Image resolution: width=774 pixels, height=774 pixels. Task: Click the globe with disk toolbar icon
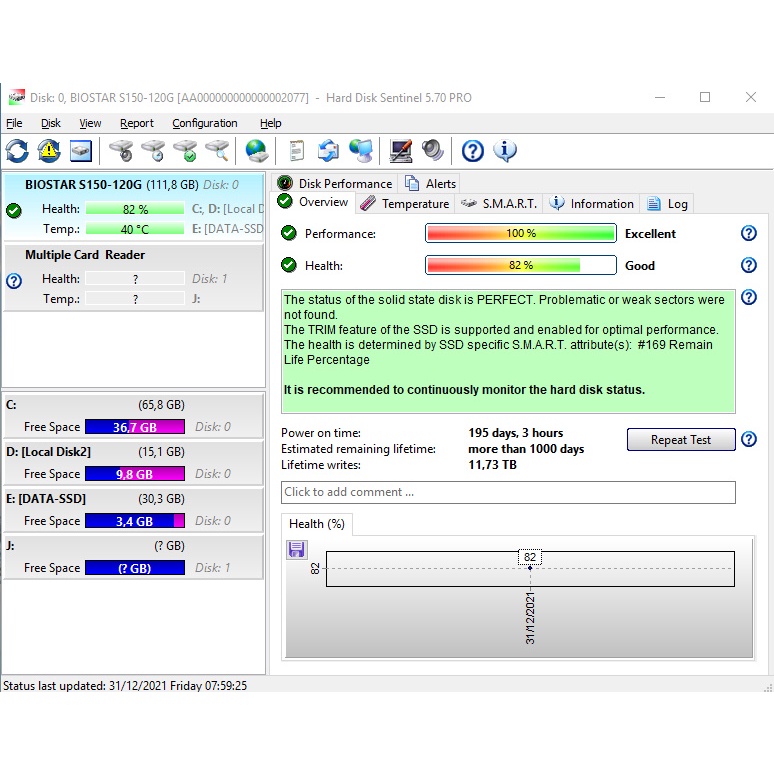coord(257,151)
